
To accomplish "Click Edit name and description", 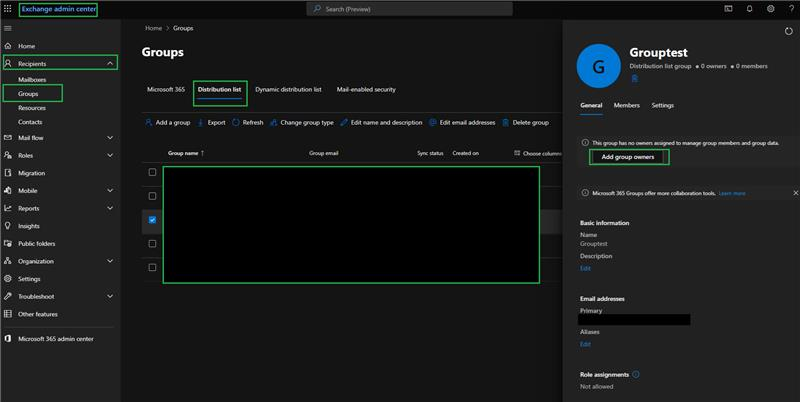I will click(x=381, y=122).
